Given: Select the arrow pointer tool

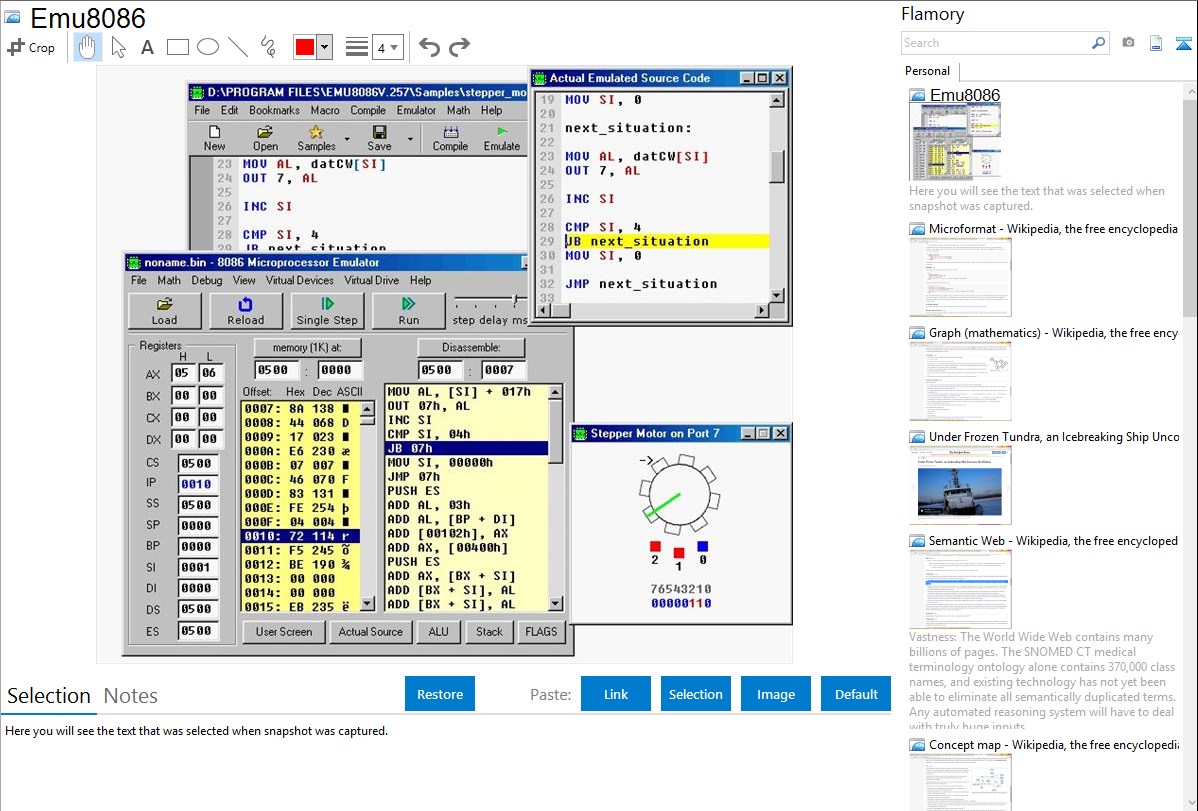Looking at the screenshot, I should pyautogui.click(x=118, y=47).
